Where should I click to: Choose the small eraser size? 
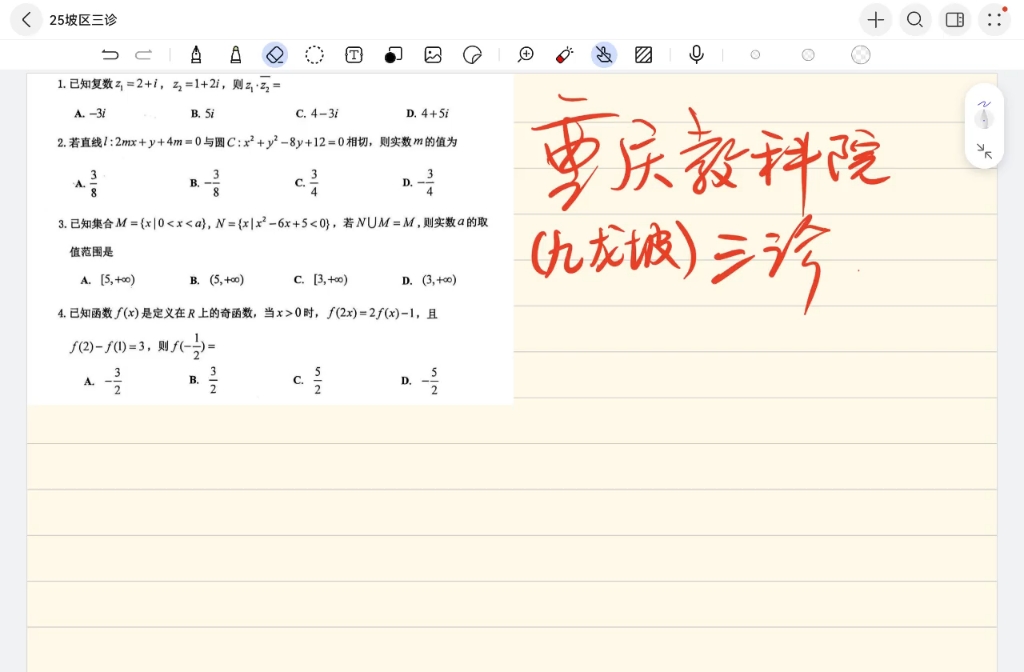(756, 55)
